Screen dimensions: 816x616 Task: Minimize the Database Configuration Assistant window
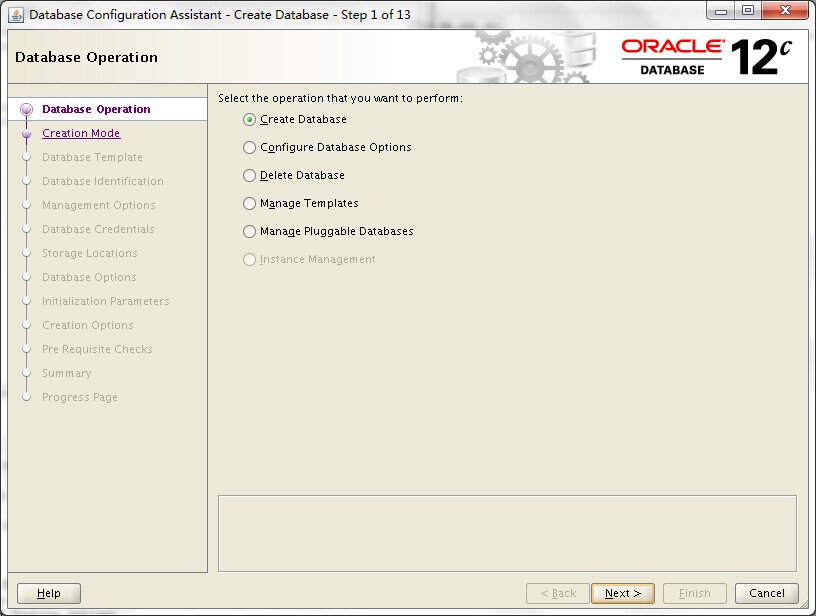(721, 11)
